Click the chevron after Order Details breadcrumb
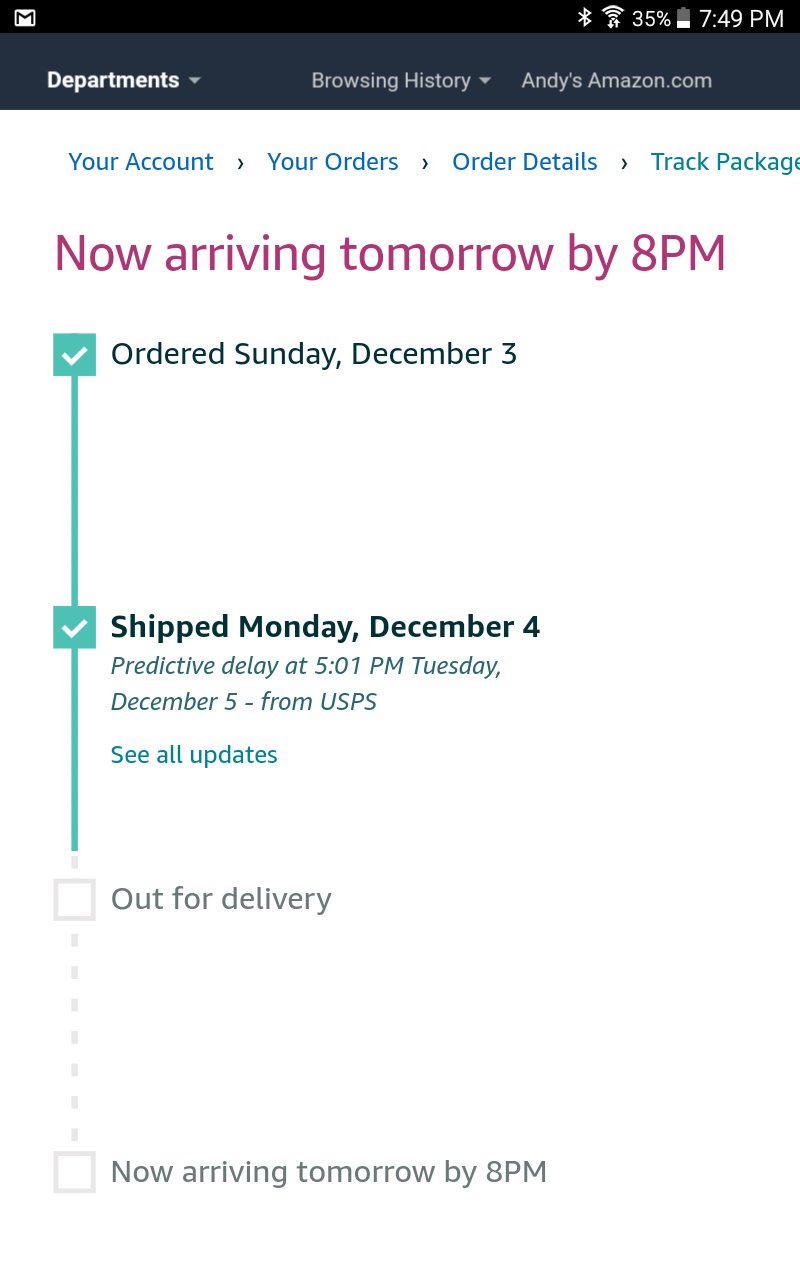Viewport: 800px width, 1280px height. tap(624, 163)
